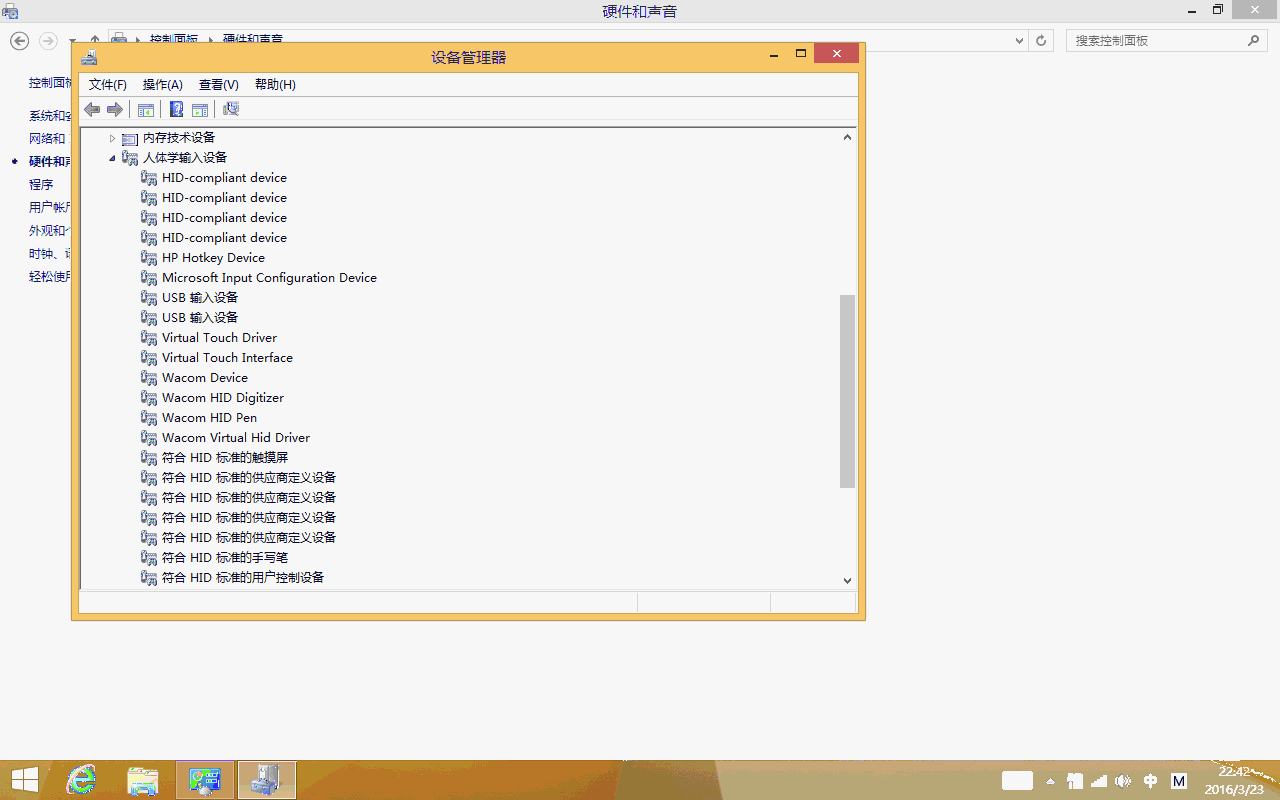This screenshot has width=1280, height=800.
Task: Open the Control Panel address bar dropdown
Action: [1019, 40]
